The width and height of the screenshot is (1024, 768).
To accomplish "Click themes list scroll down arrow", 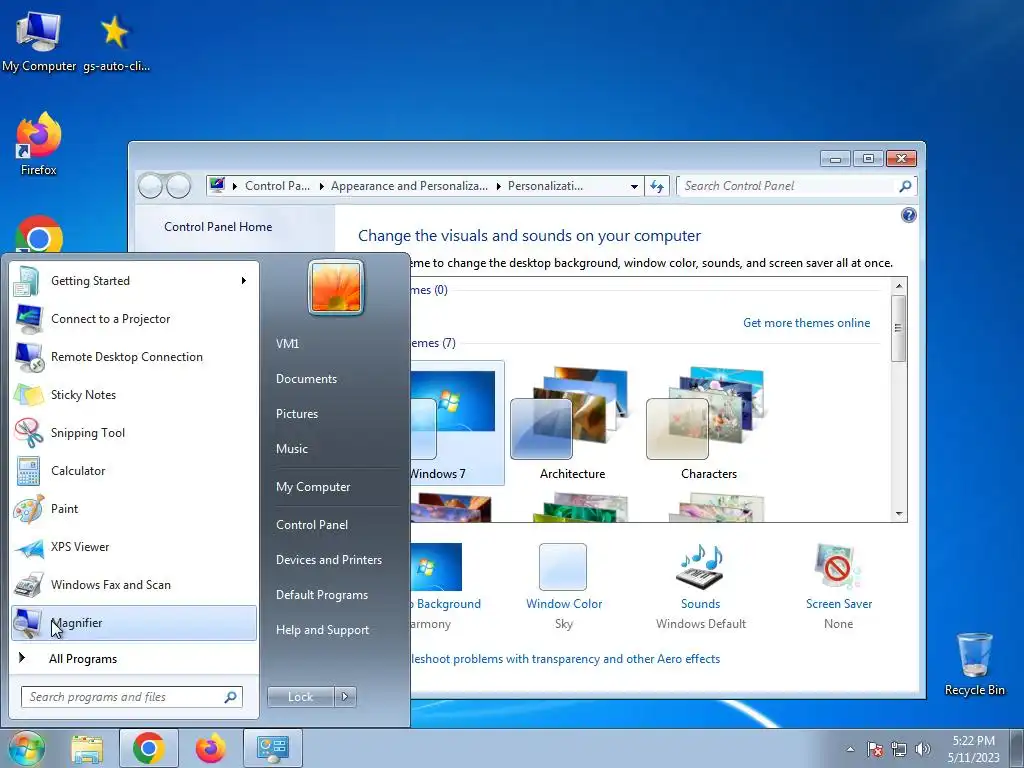I will click(899, 514).
